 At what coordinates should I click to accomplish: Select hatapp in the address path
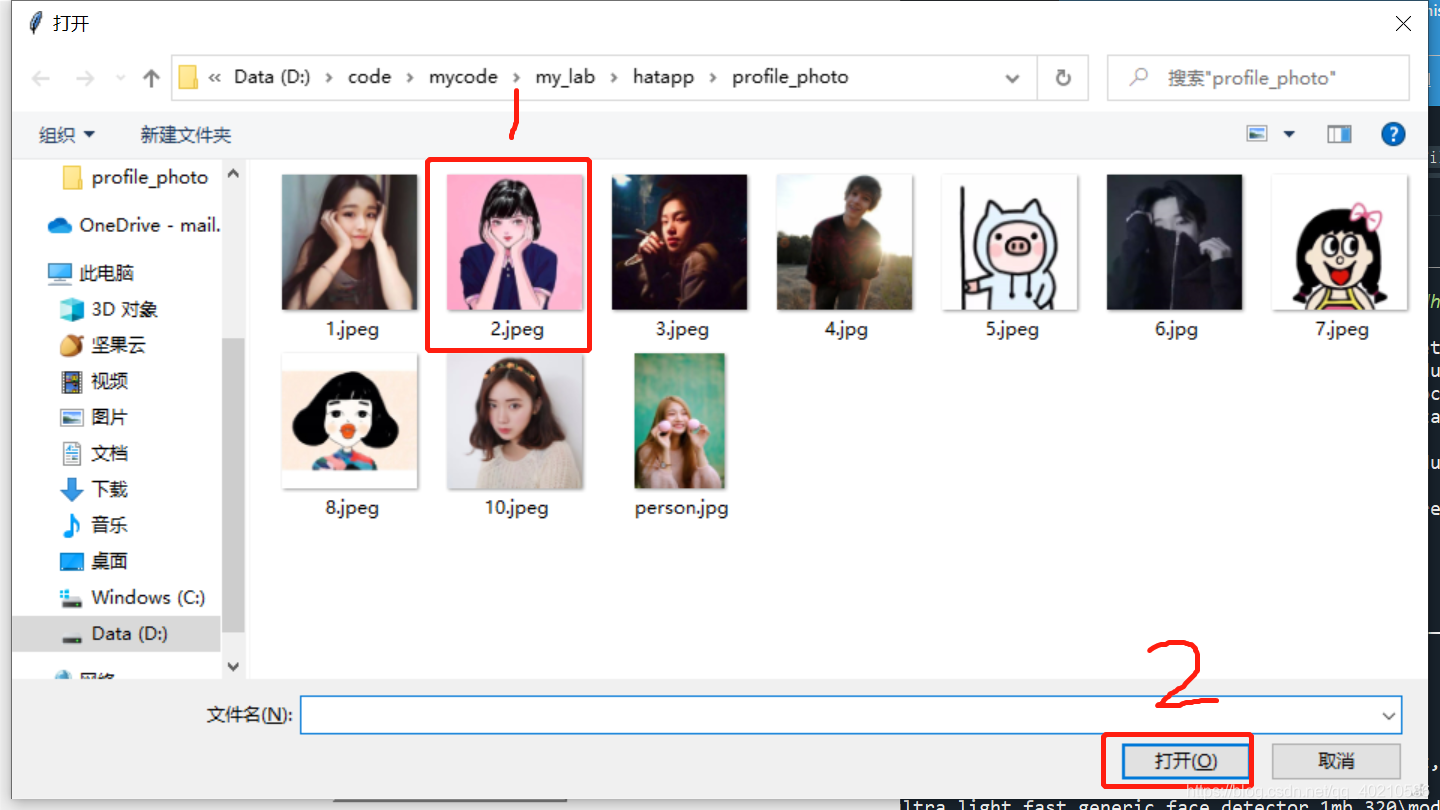click(663, 77)
